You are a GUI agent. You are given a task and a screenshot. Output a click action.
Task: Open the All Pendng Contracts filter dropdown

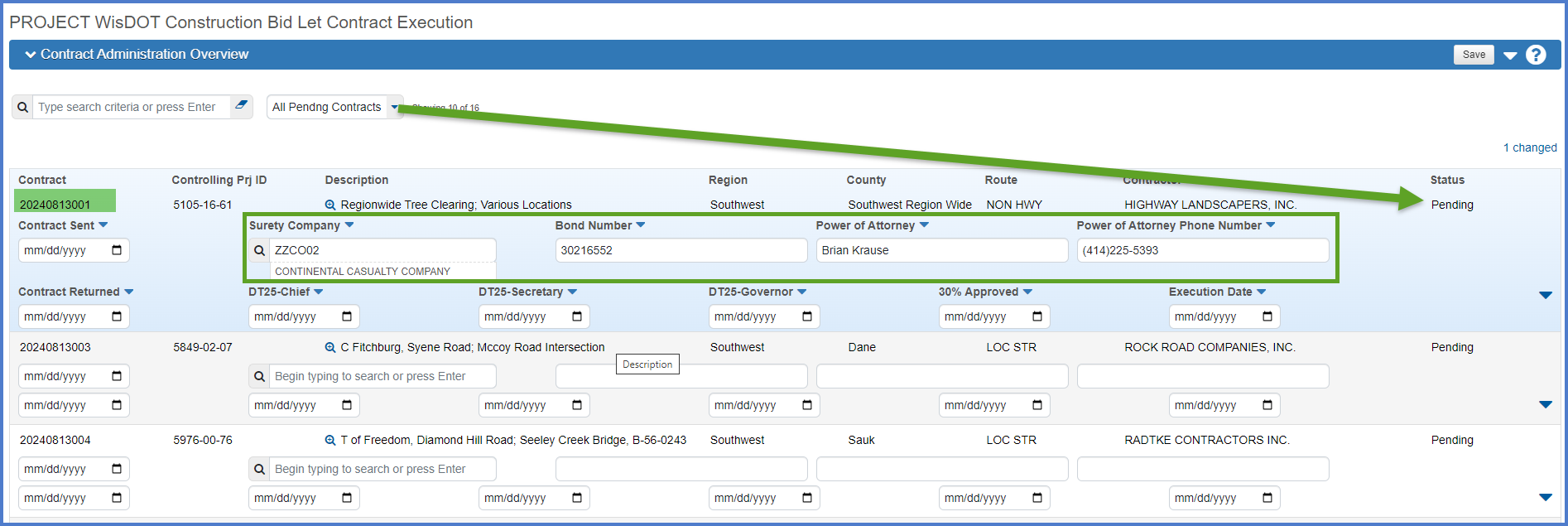click(x=394, y=107)
